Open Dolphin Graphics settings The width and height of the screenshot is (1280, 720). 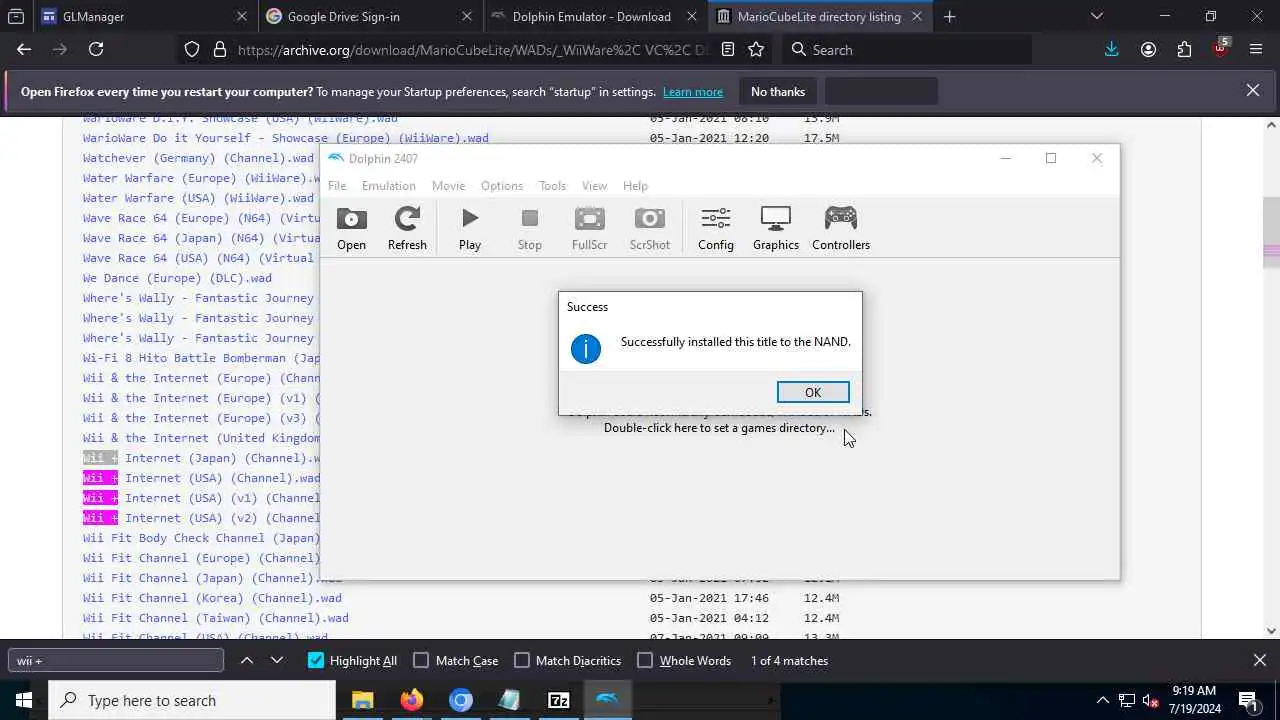coord(776,229)
